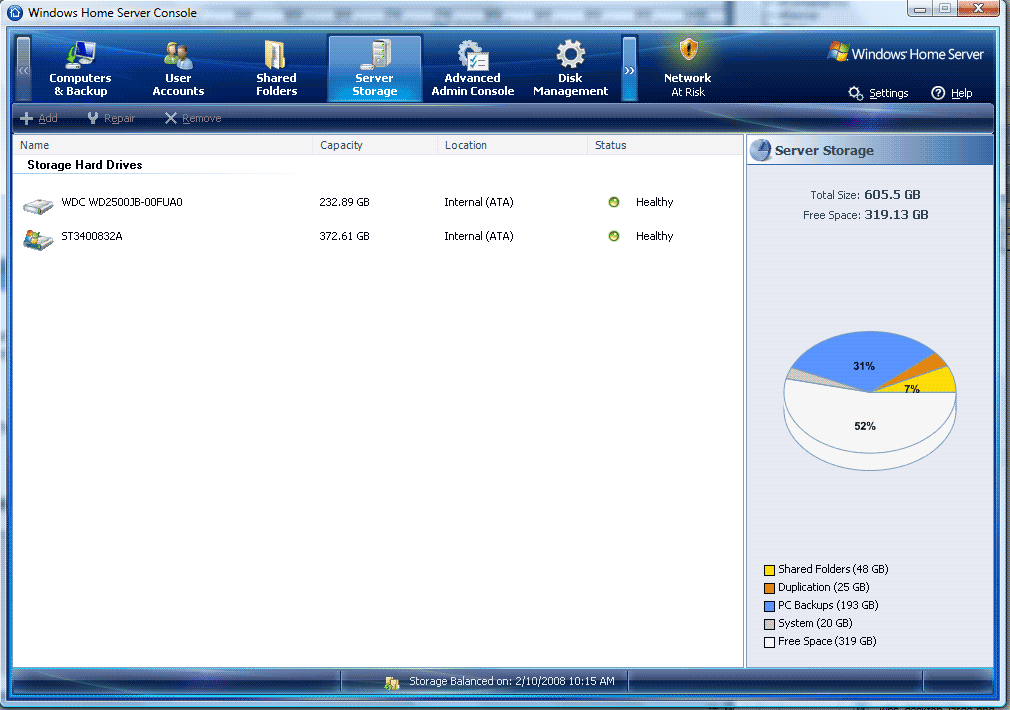Click the 232.89 GB capacity value
Viewport: 1010px width, 710px height.
coord(345,202)
